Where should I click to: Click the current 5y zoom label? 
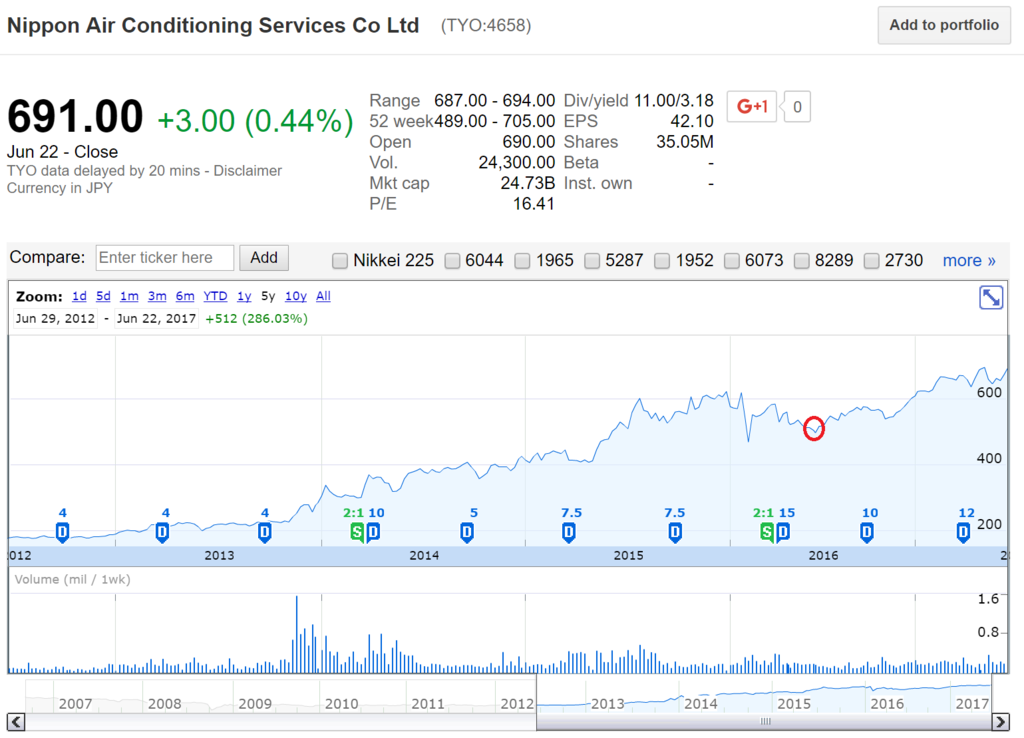click(268, 296)
